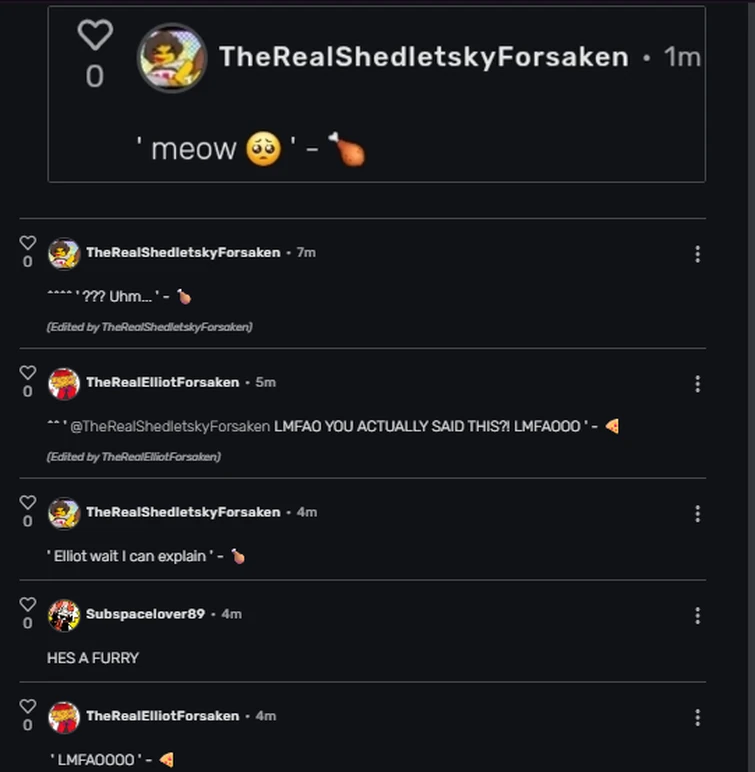Open the options menu on the 5m Elliot comment

point(697,384)
